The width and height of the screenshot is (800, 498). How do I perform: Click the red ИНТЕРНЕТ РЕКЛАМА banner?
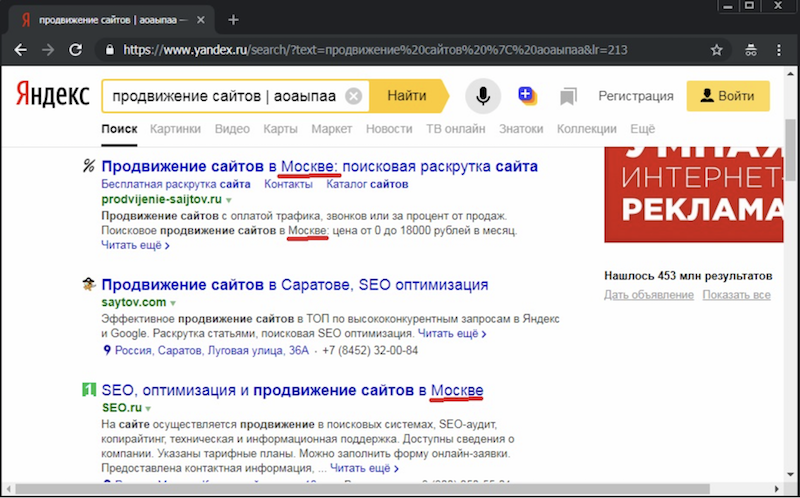click(x=694, y=194)
